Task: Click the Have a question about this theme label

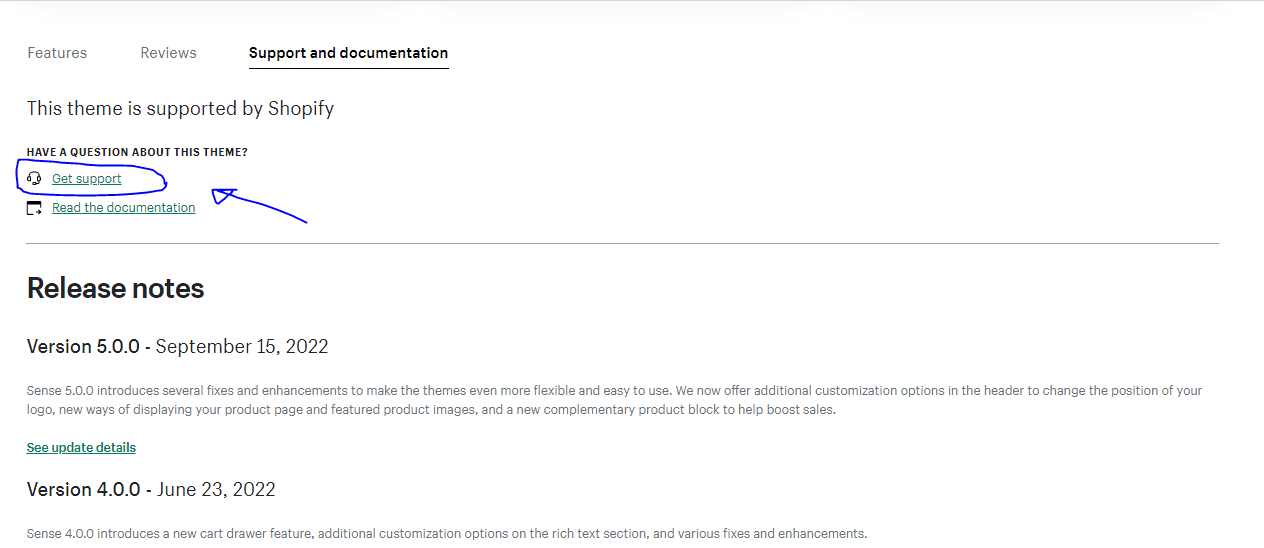Action: click(137, 152)
